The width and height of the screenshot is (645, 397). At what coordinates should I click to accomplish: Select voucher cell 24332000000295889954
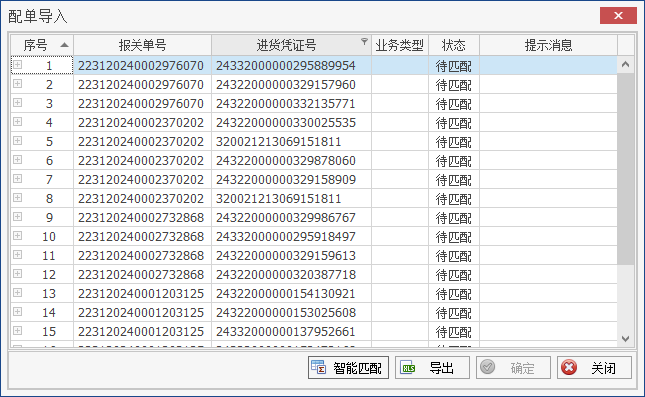pos(291,66)
